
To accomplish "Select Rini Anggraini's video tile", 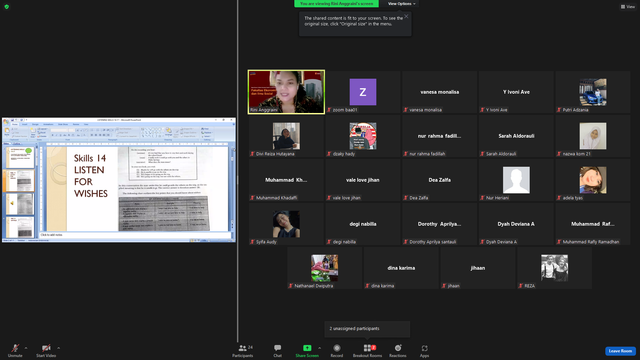I will tap(286, 92).
